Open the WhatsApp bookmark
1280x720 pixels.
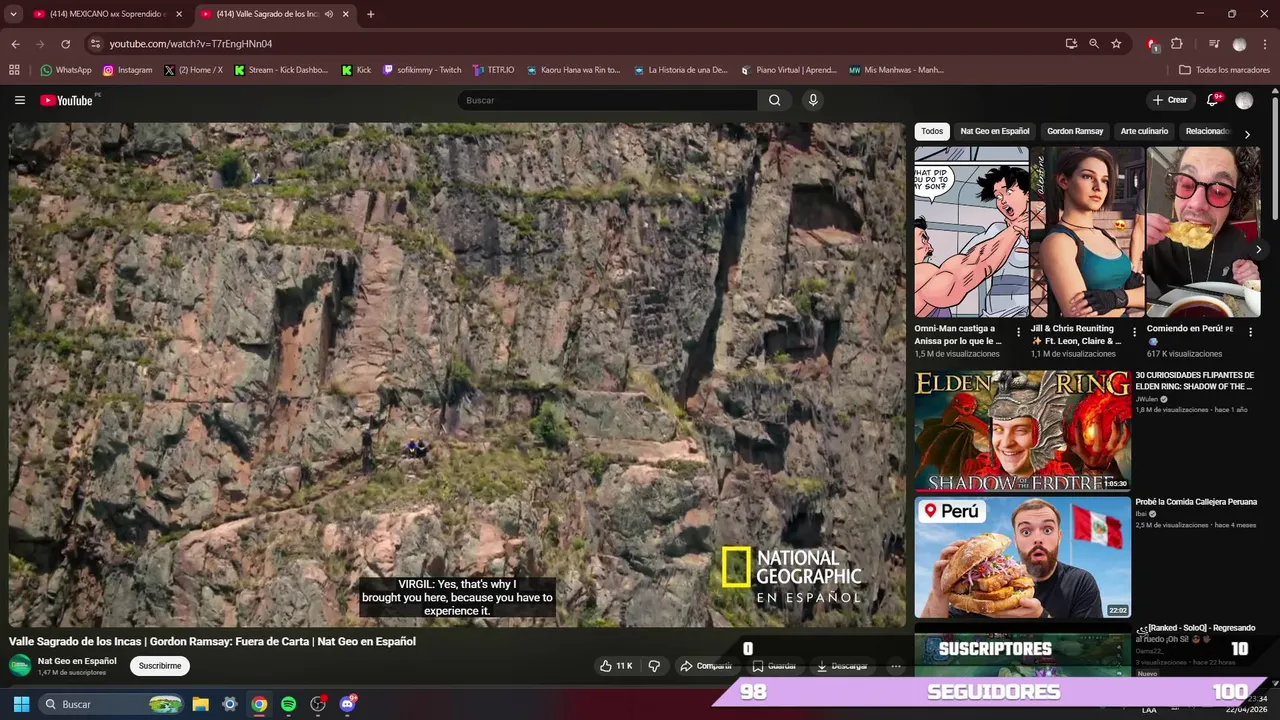pos(66,70)
